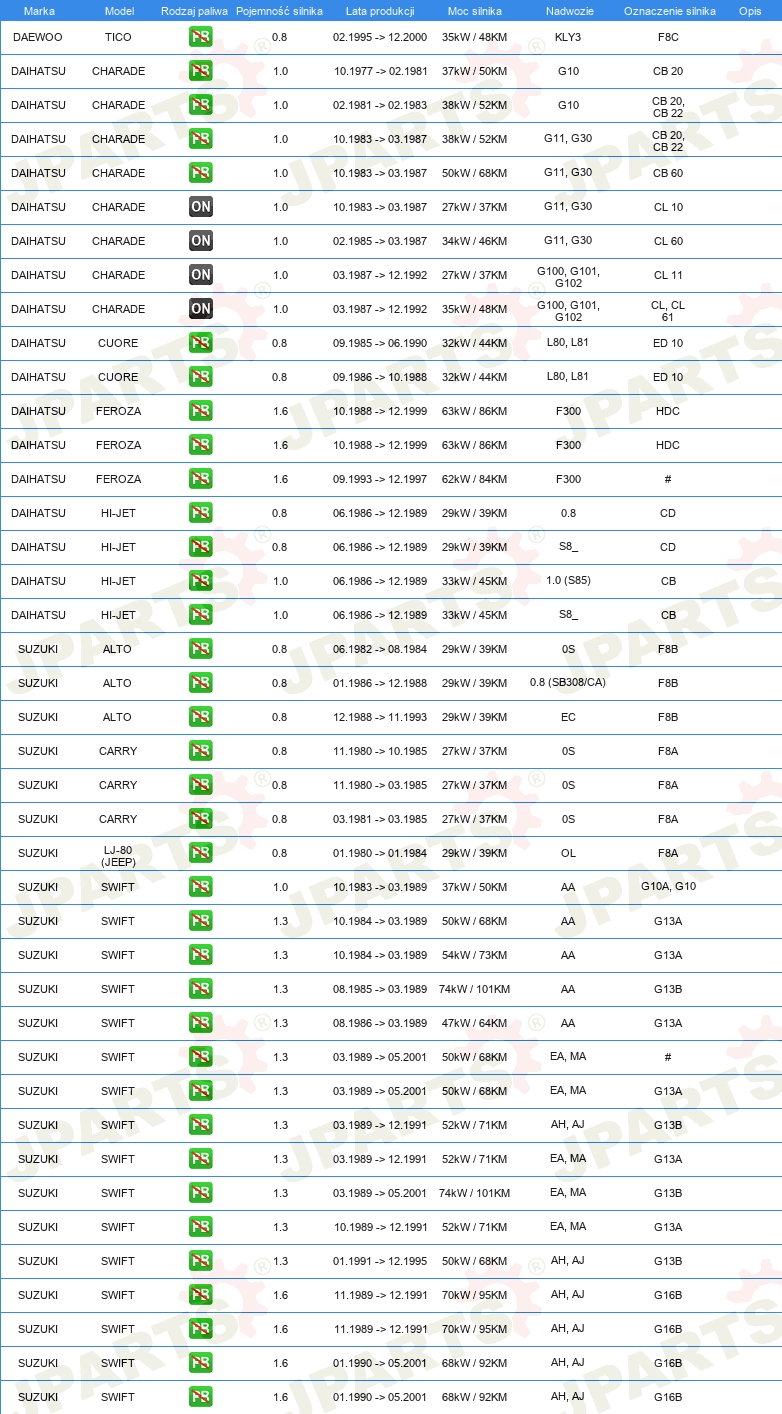782x1414 pixels.
Task: Click the 62kW / 84KM power cell
Action: tap(475, 479)
